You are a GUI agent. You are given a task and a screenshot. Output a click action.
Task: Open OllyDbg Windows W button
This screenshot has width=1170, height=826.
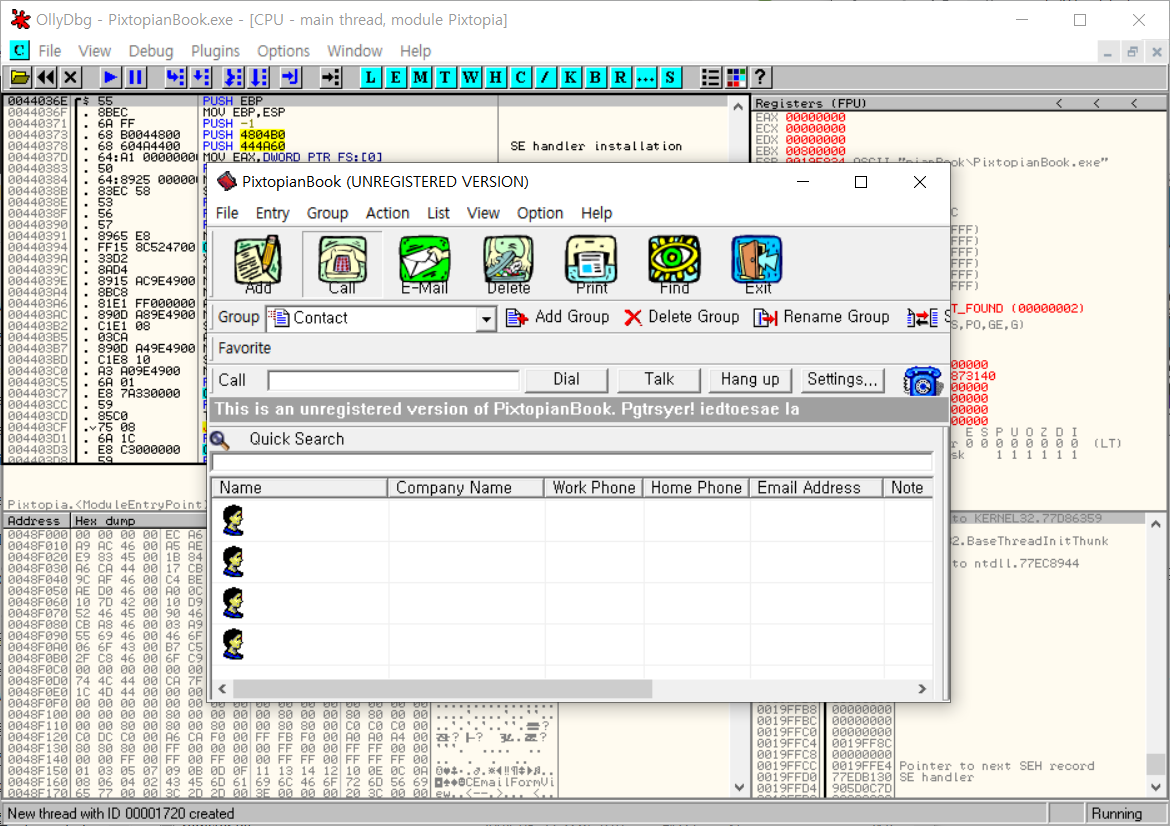471,77
